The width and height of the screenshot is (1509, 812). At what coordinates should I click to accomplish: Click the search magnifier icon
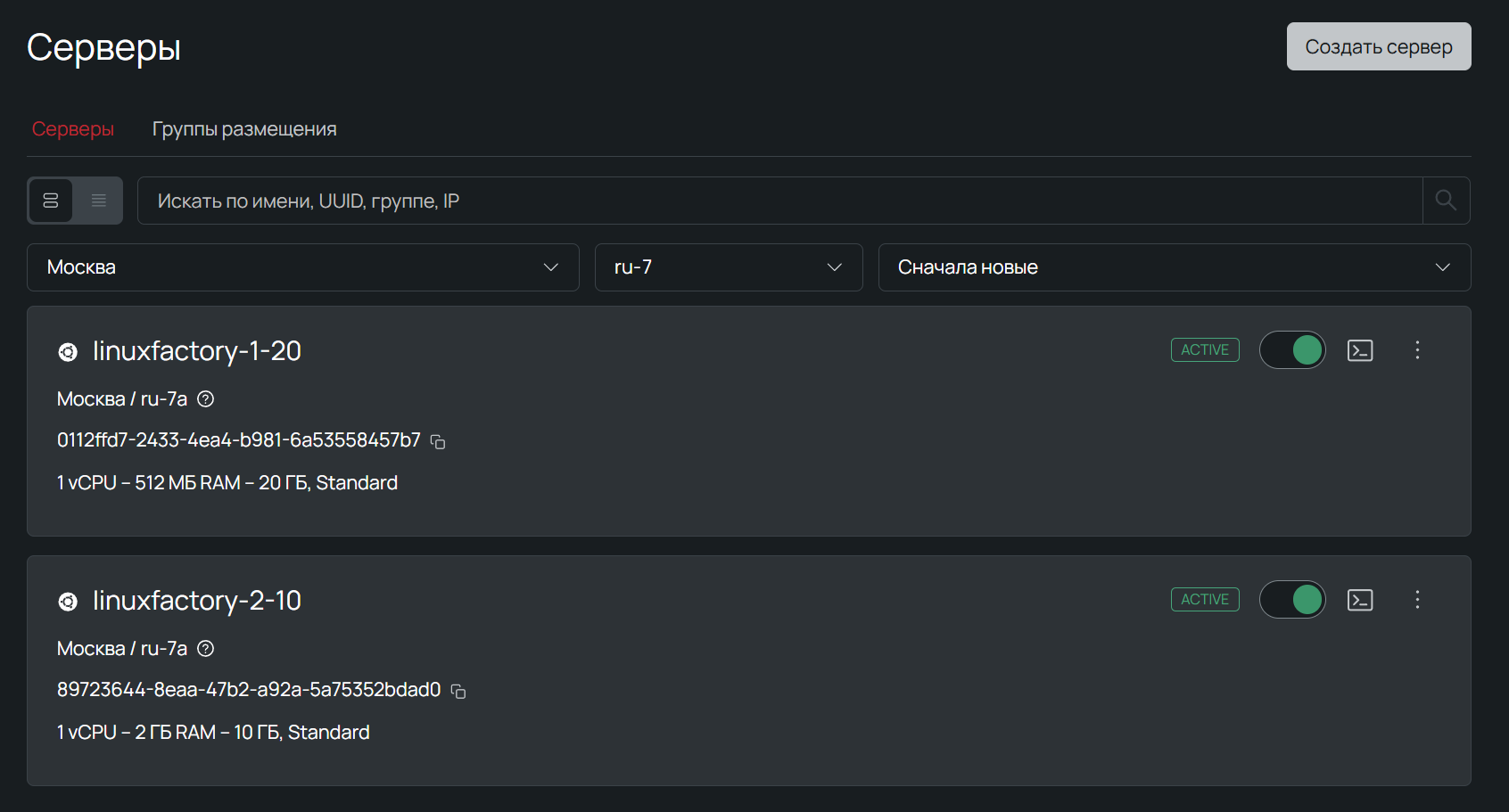(1446, 201)
